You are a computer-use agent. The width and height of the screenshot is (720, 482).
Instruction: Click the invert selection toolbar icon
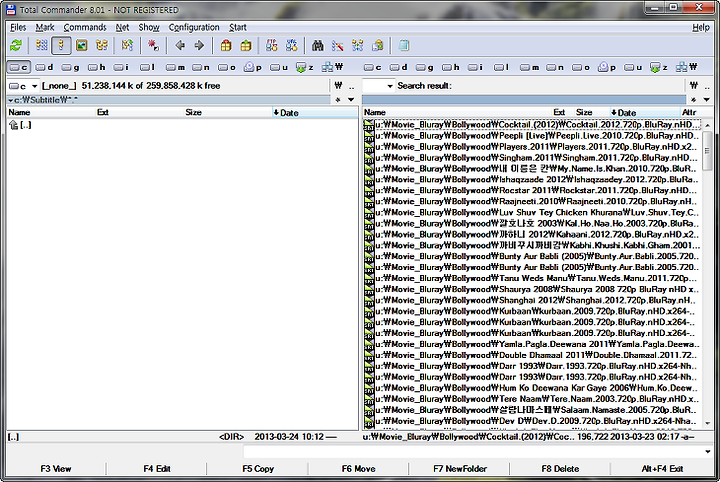tap(127, 45)
